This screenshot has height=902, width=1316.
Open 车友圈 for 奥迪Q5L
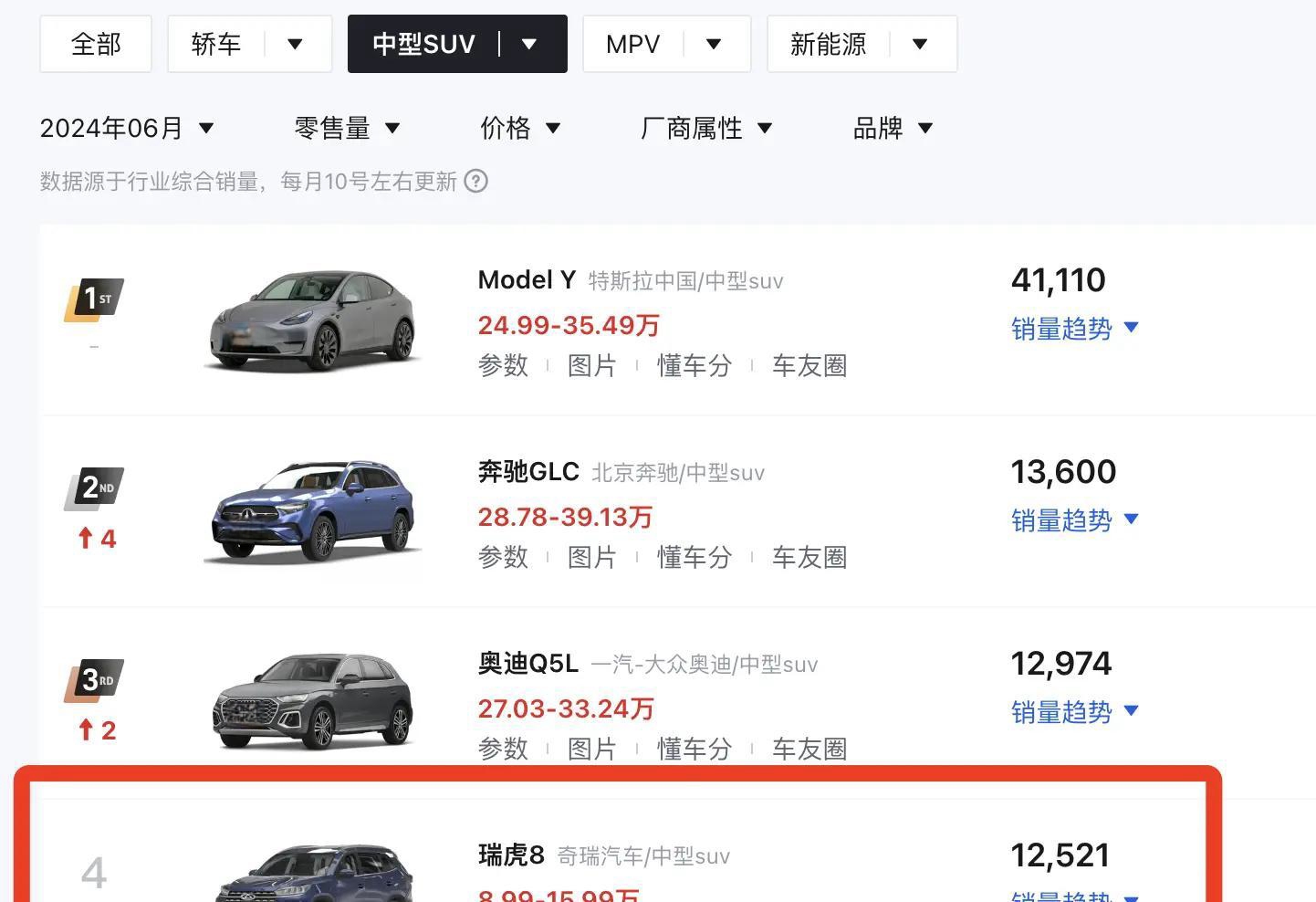coord(809,750)
